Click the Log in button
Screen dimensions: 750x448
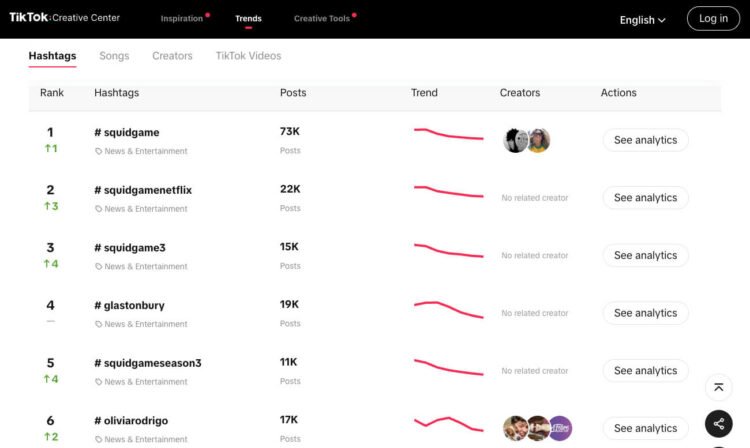pyautogui.click(x=713, y=19)
